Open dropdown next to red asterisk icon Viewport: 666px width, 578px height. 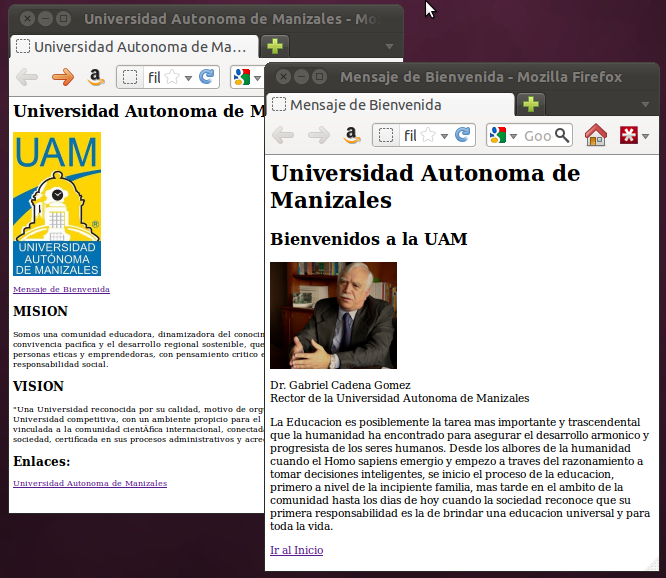click(x=646, y=136)
